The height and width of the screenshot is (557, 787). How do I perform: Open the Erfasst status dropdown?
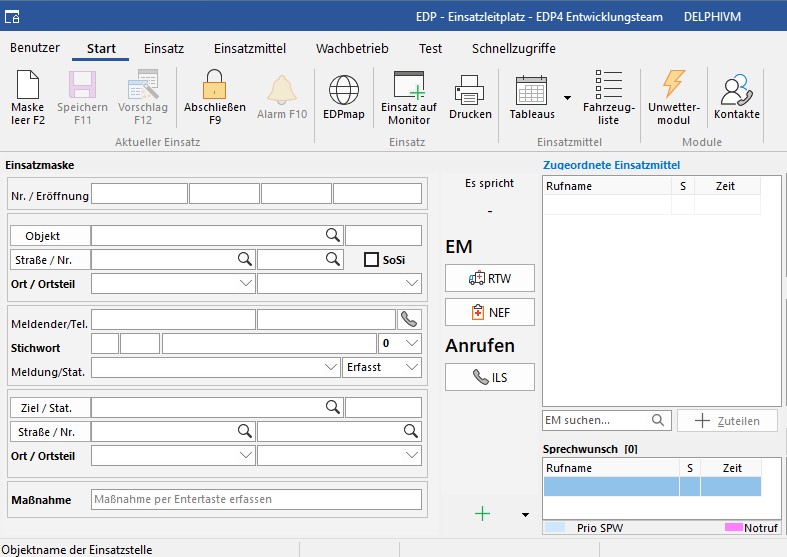tap(382, 367)
